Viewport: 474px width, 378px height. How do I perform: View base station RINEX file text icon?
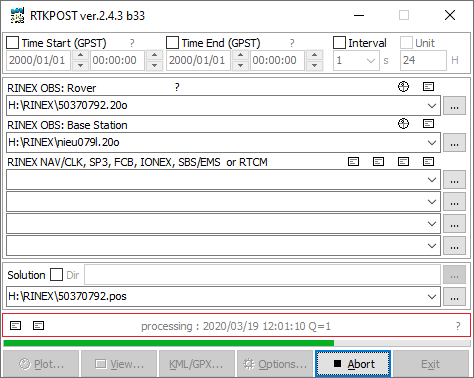point(428,124)
